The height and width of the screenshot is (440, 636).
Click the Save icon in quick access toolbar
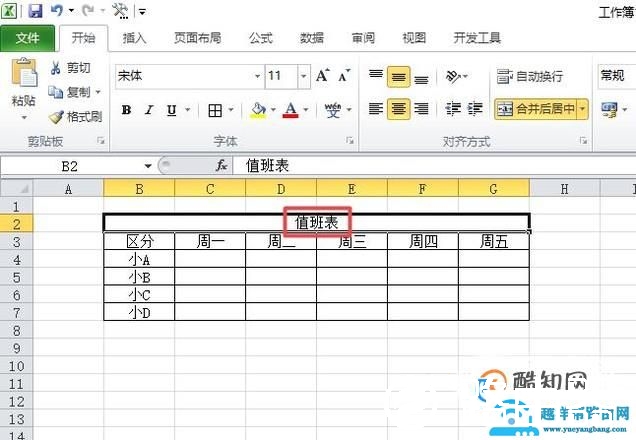tap(35, 10)
